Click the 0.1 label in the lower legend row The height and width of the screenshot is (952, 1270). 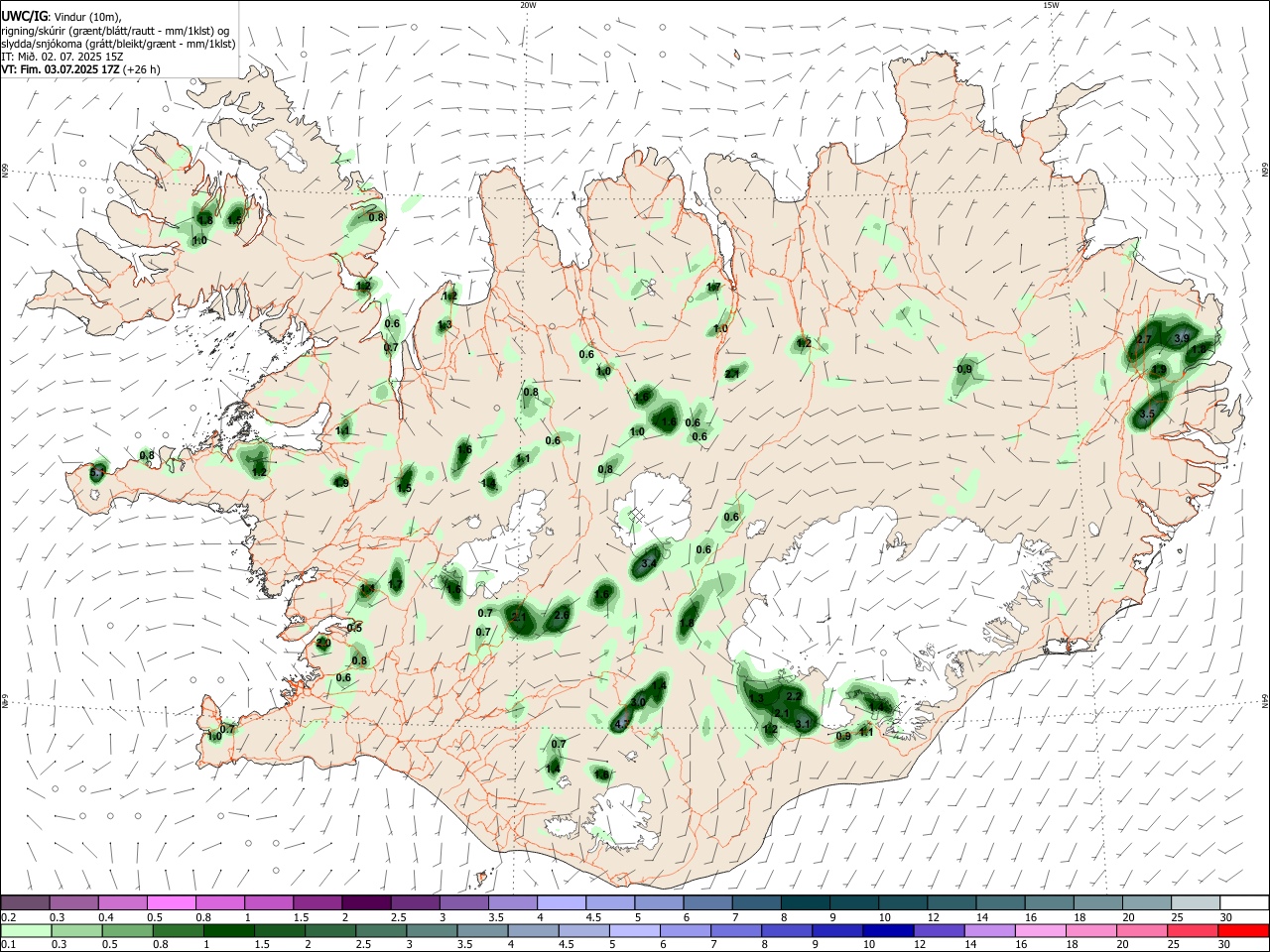(9, 945)
